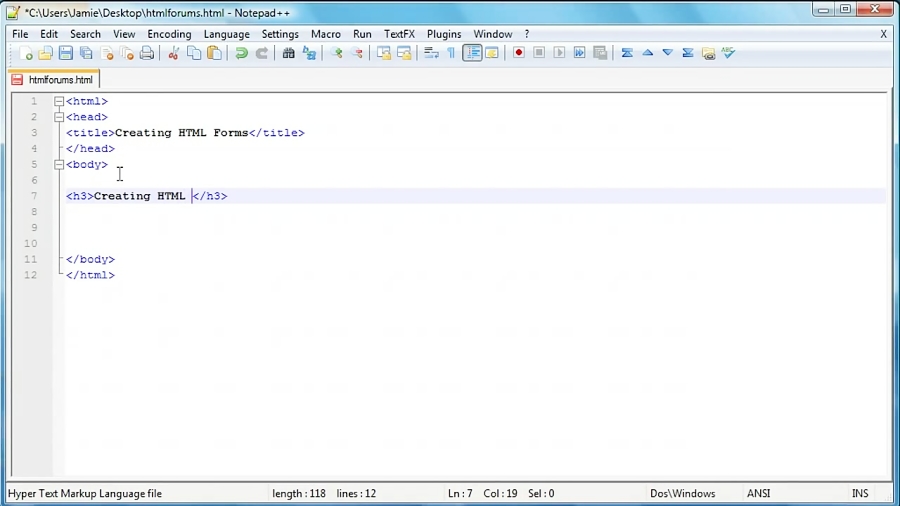Click the <h3> opening tag
Image resolution: width=900 pixels, height=506 pixels.
[79, 196]
